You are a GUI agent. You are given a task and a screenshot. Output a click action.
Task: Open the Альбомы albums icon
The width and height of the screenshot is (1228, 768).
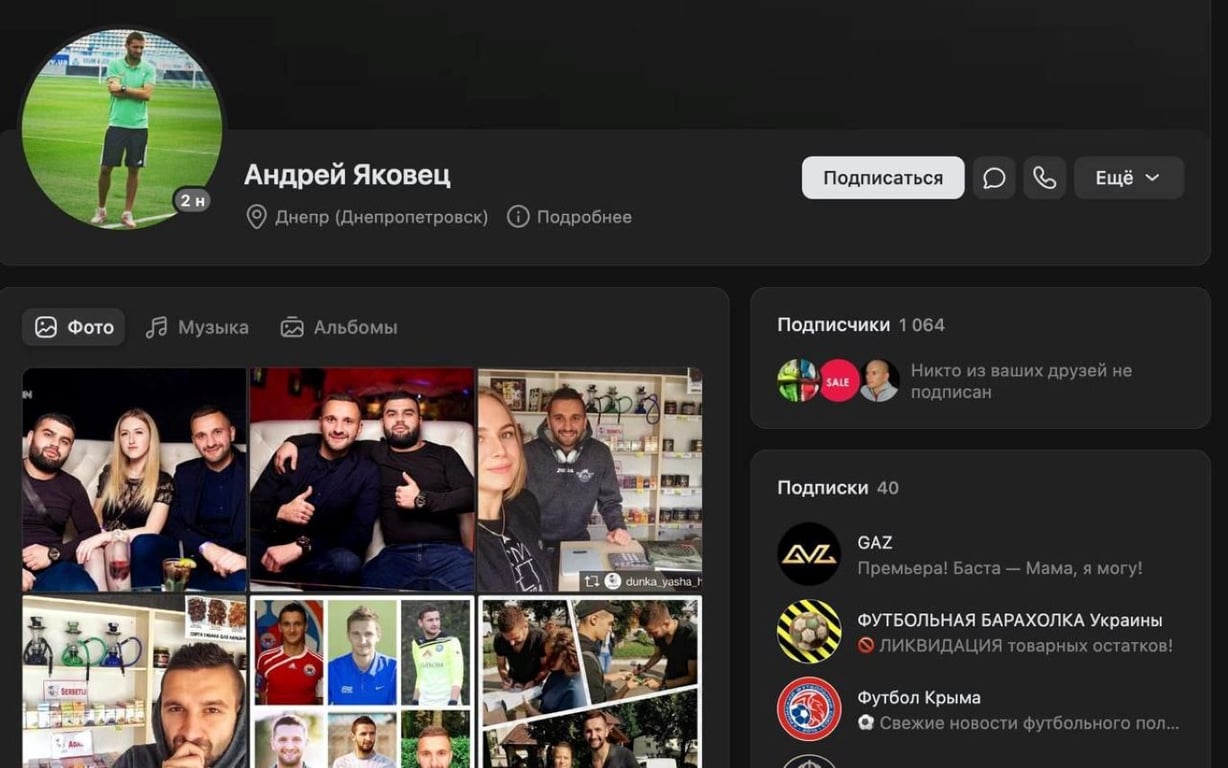[x=291, y=326]
